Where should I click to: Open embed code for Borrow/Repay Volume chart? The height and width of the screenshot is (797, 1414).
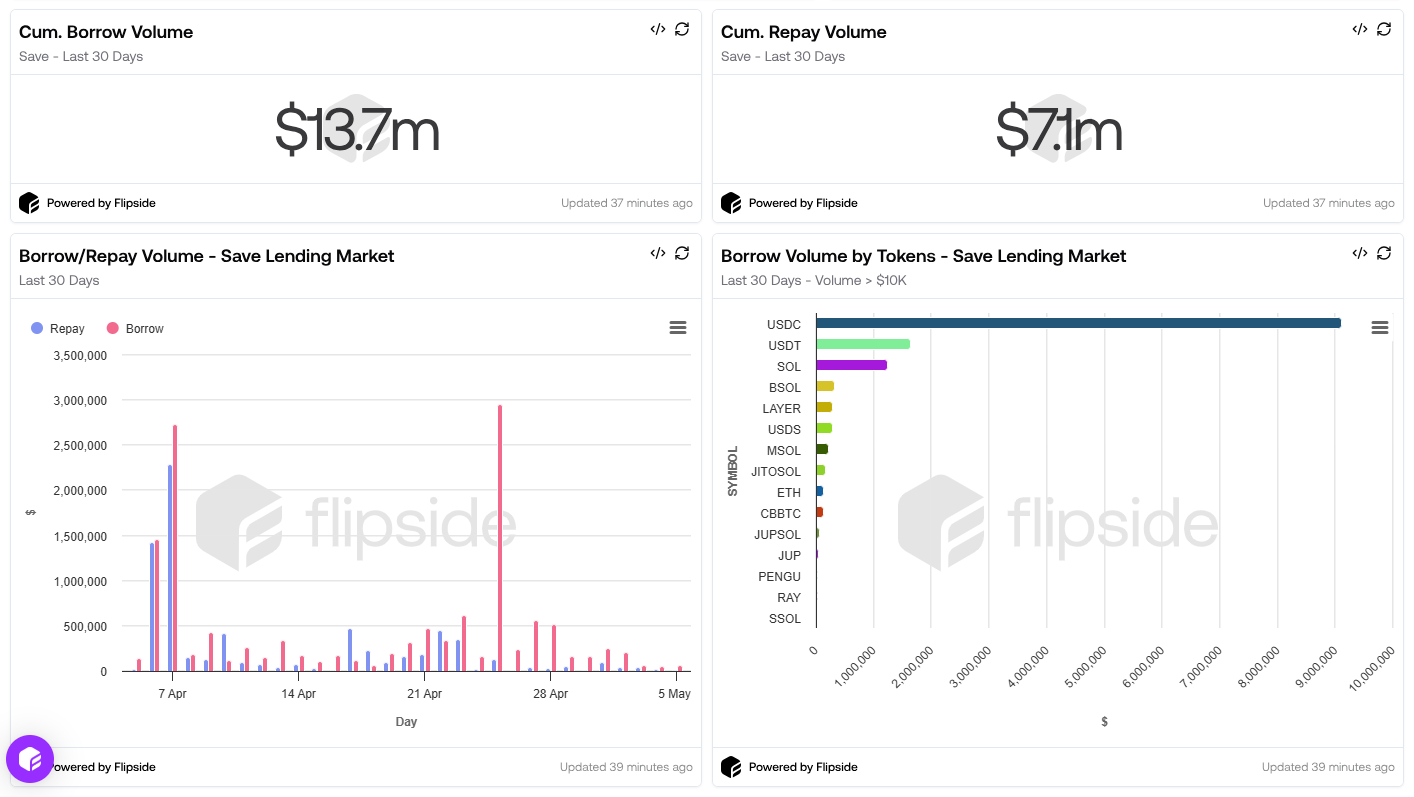click(657, 253)
